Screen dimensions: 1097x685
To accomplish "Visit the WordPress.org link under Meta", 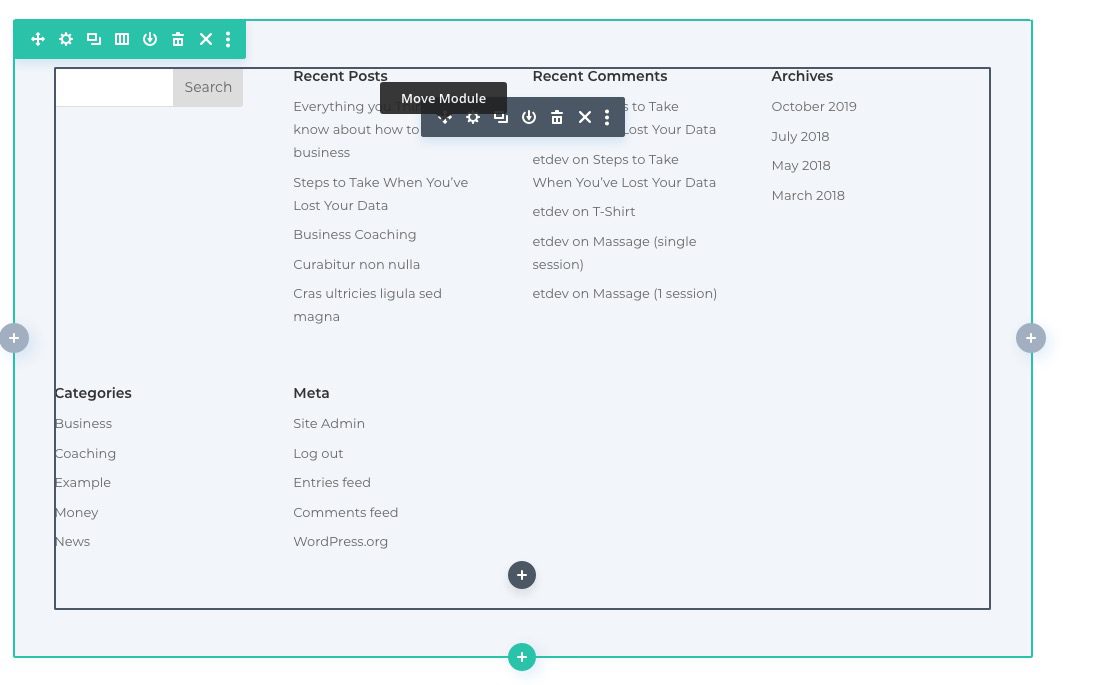I will tap(340, 541).
